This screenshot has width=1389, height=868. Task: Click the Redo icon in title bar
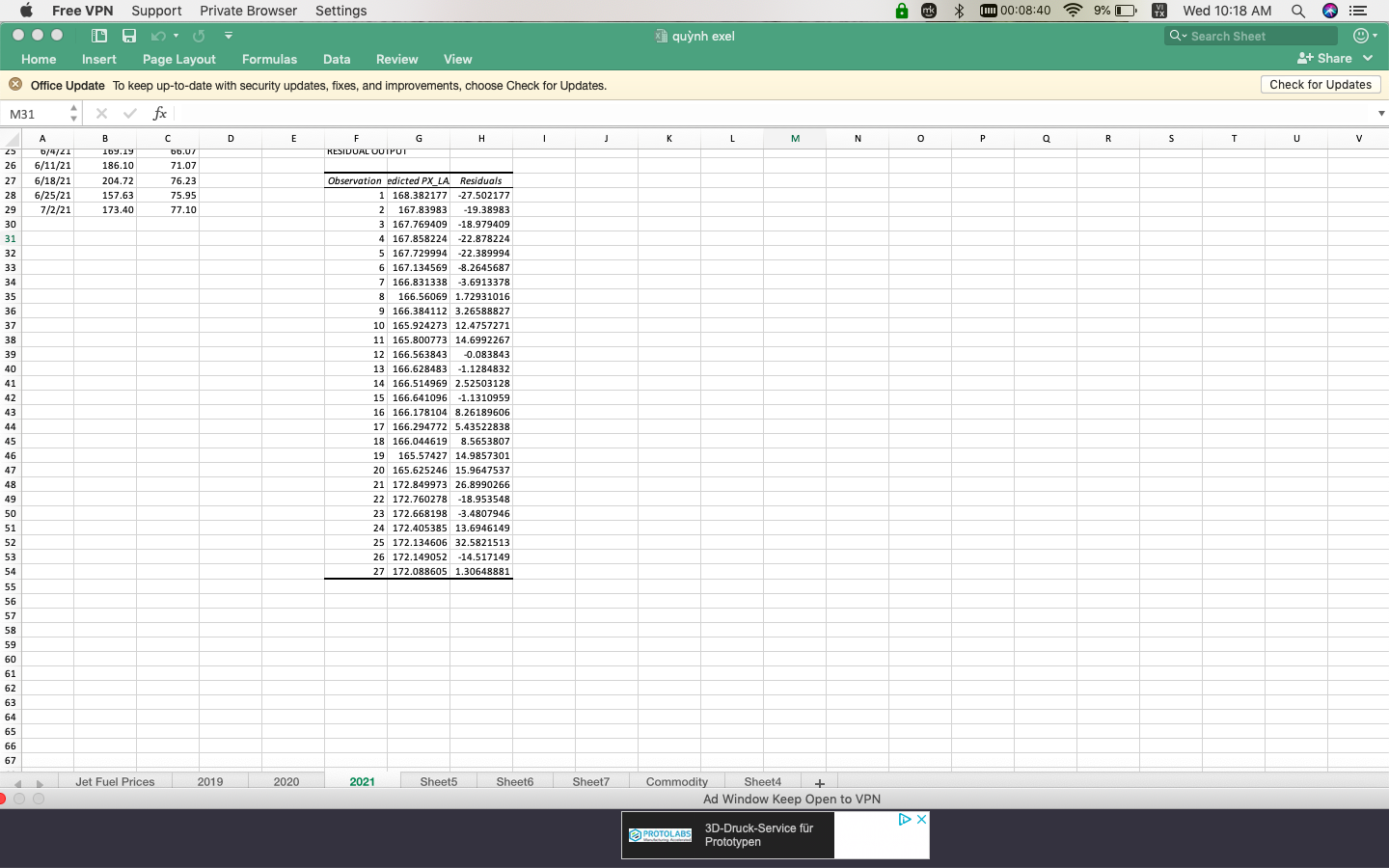pos(199,36)
